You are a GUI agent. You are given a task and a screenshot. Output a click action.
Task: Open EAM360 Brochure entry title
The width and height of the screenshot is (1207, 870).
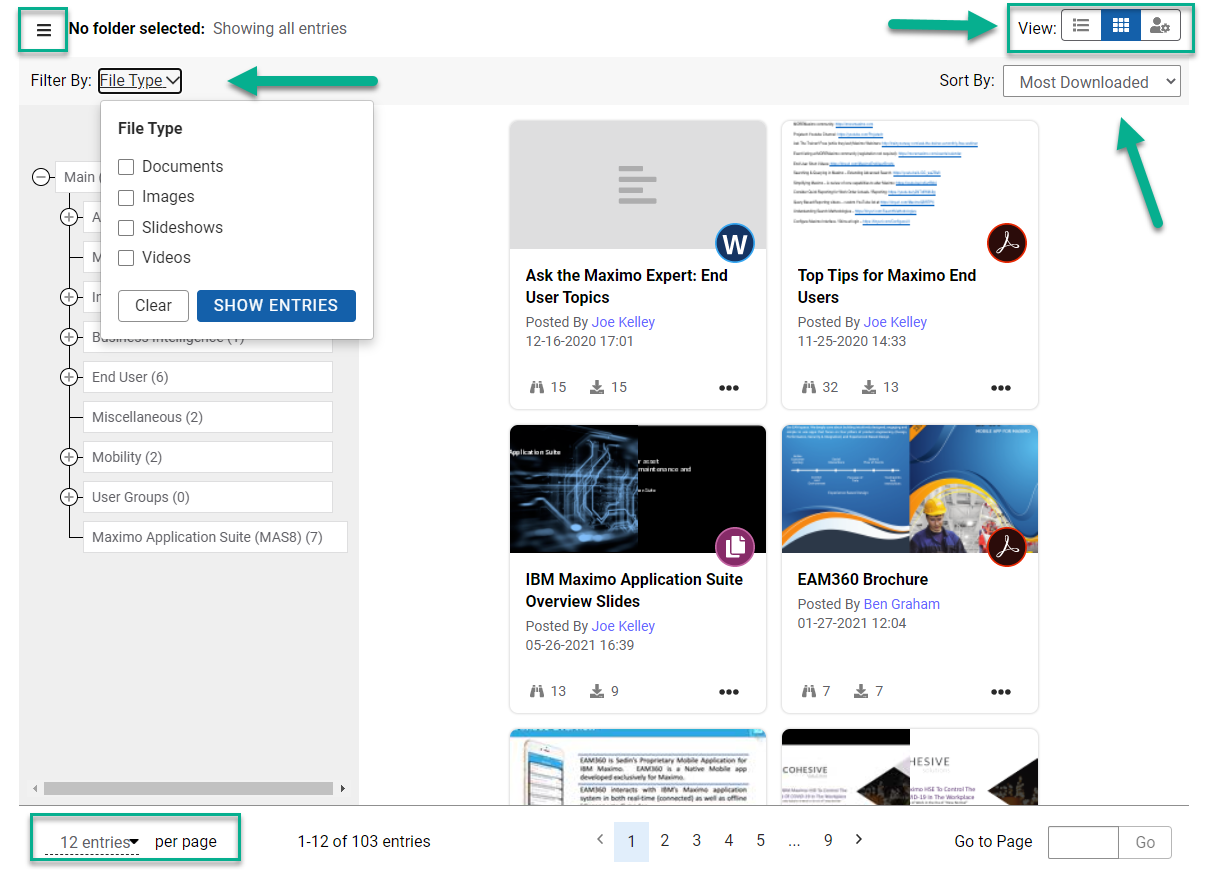click(x=863, y=579)
